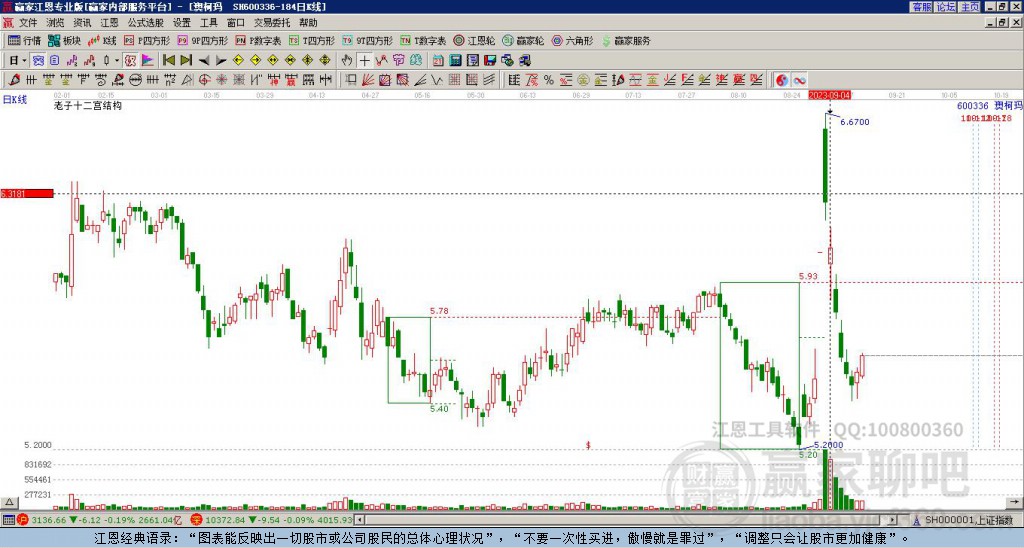Viewport: 1024px width, 548px height.
Task: Open the T四方形 tool
Action: (x=312, y=40)
